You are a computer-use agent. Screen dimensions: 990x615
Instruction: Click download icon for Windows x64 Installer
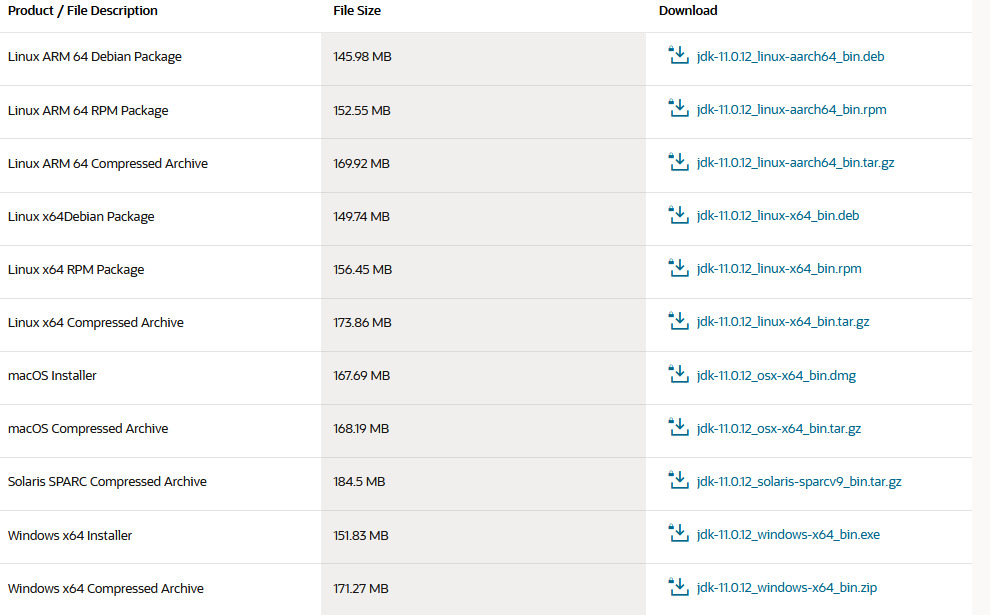tap(678, 534)
